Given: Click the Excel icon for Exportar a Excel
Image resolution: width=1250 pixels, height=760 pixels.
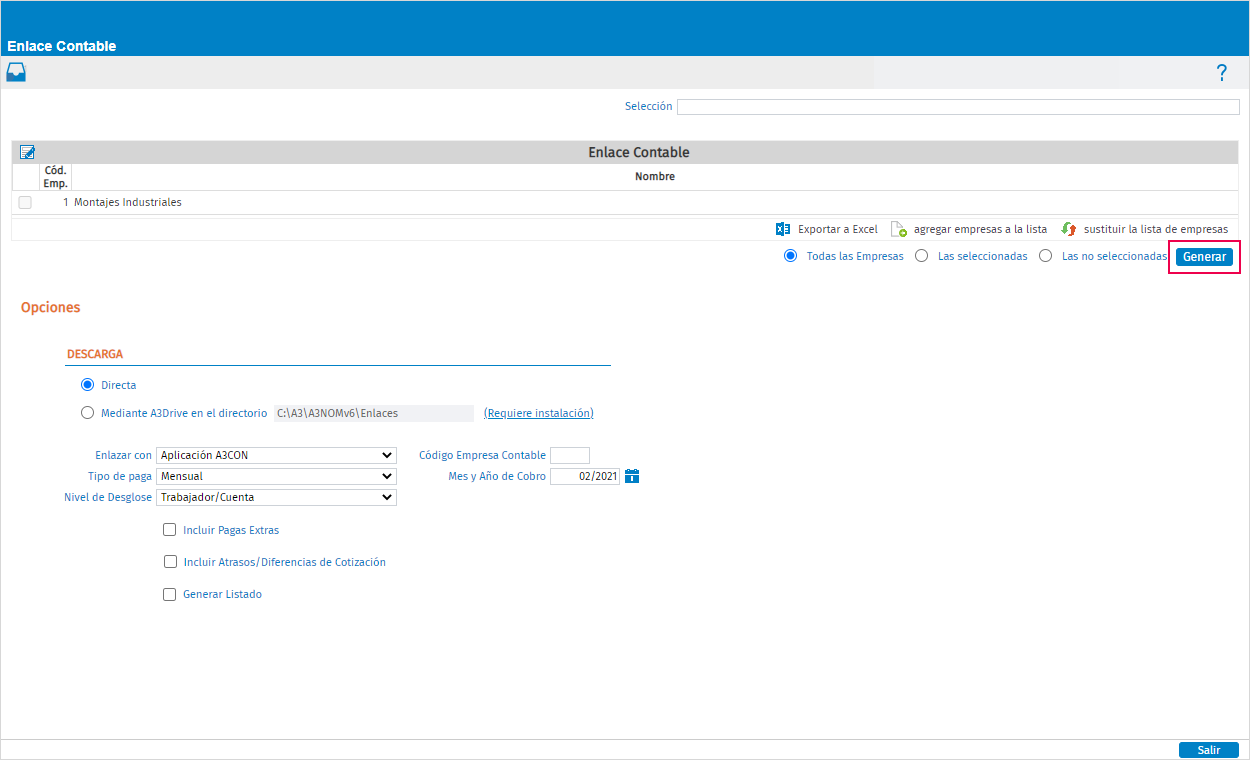Looking at the screenshot, I should coord(783,229).
